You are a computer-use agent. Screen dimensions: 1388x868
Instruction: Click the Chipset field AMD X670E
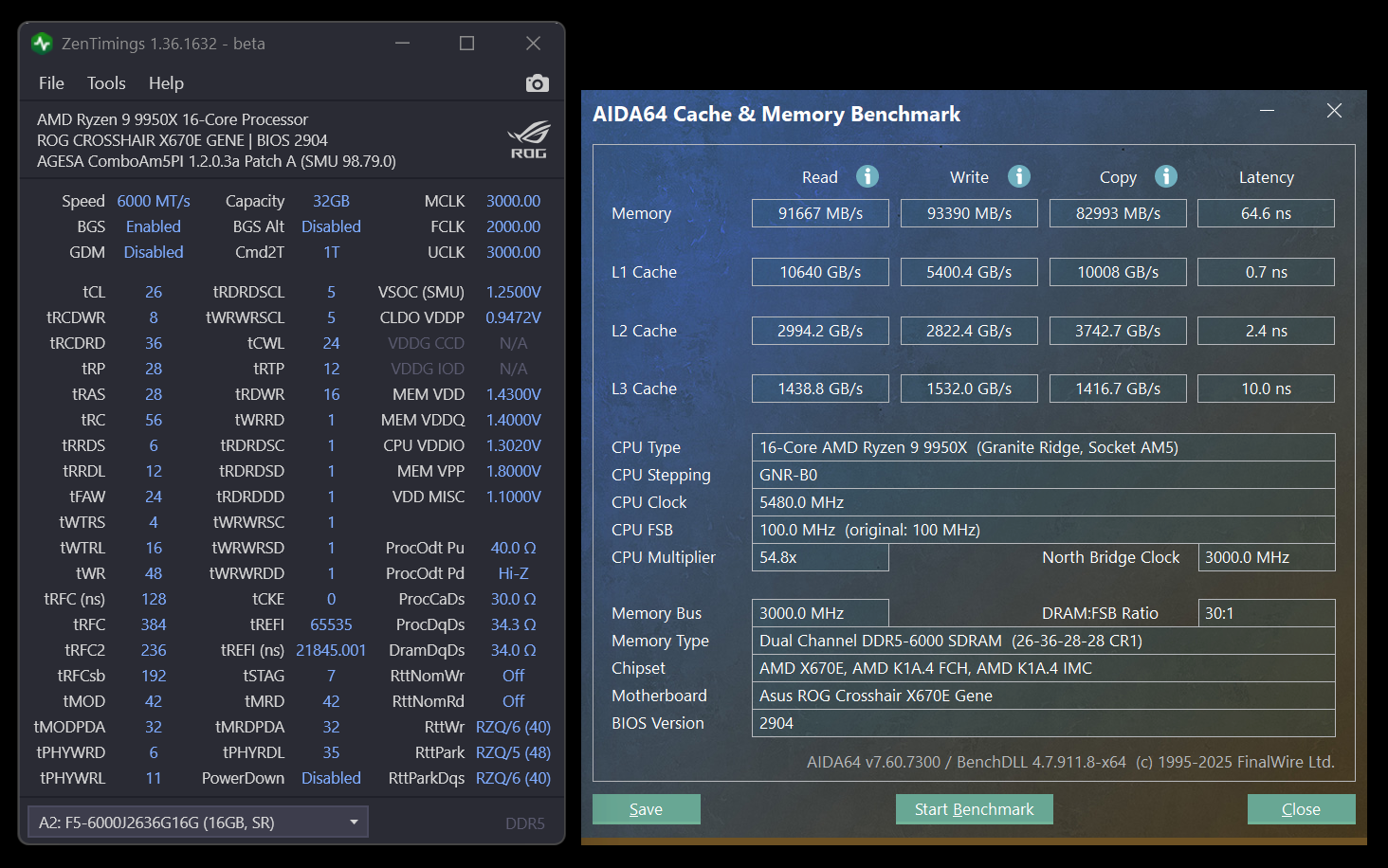tap(1043, 668)
